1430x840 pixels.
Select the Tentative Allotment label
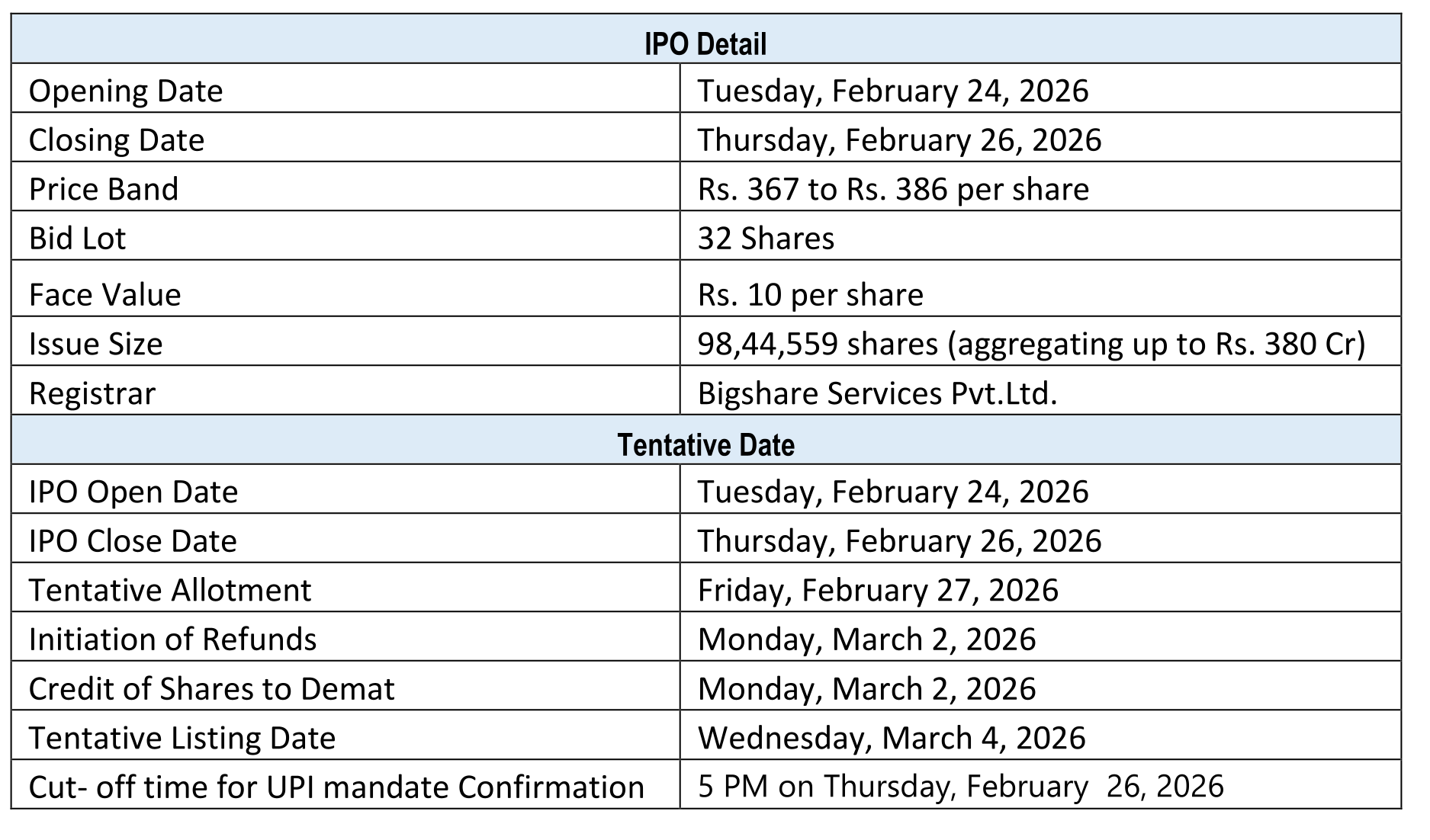click(170, 590)
